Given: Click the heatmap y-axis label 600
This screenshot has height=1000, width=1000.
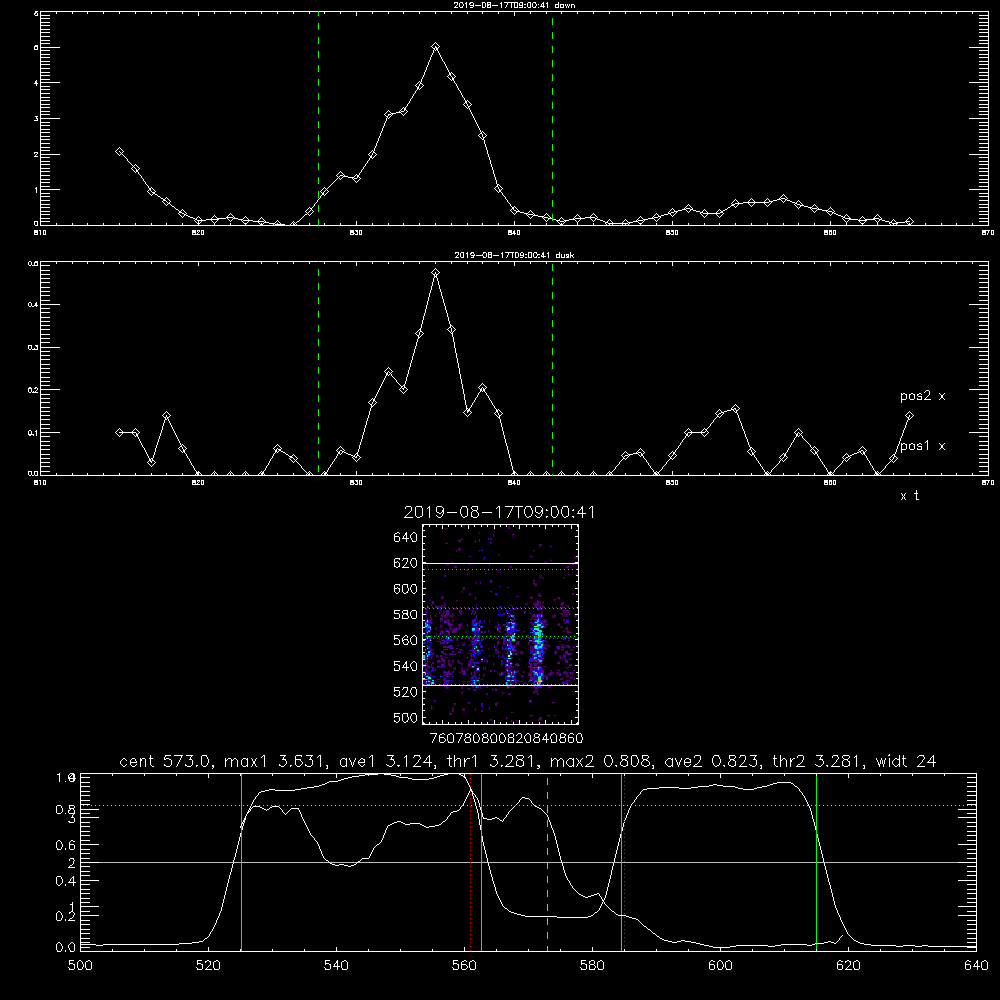Looking at the screenshot, I should [406, 589].
